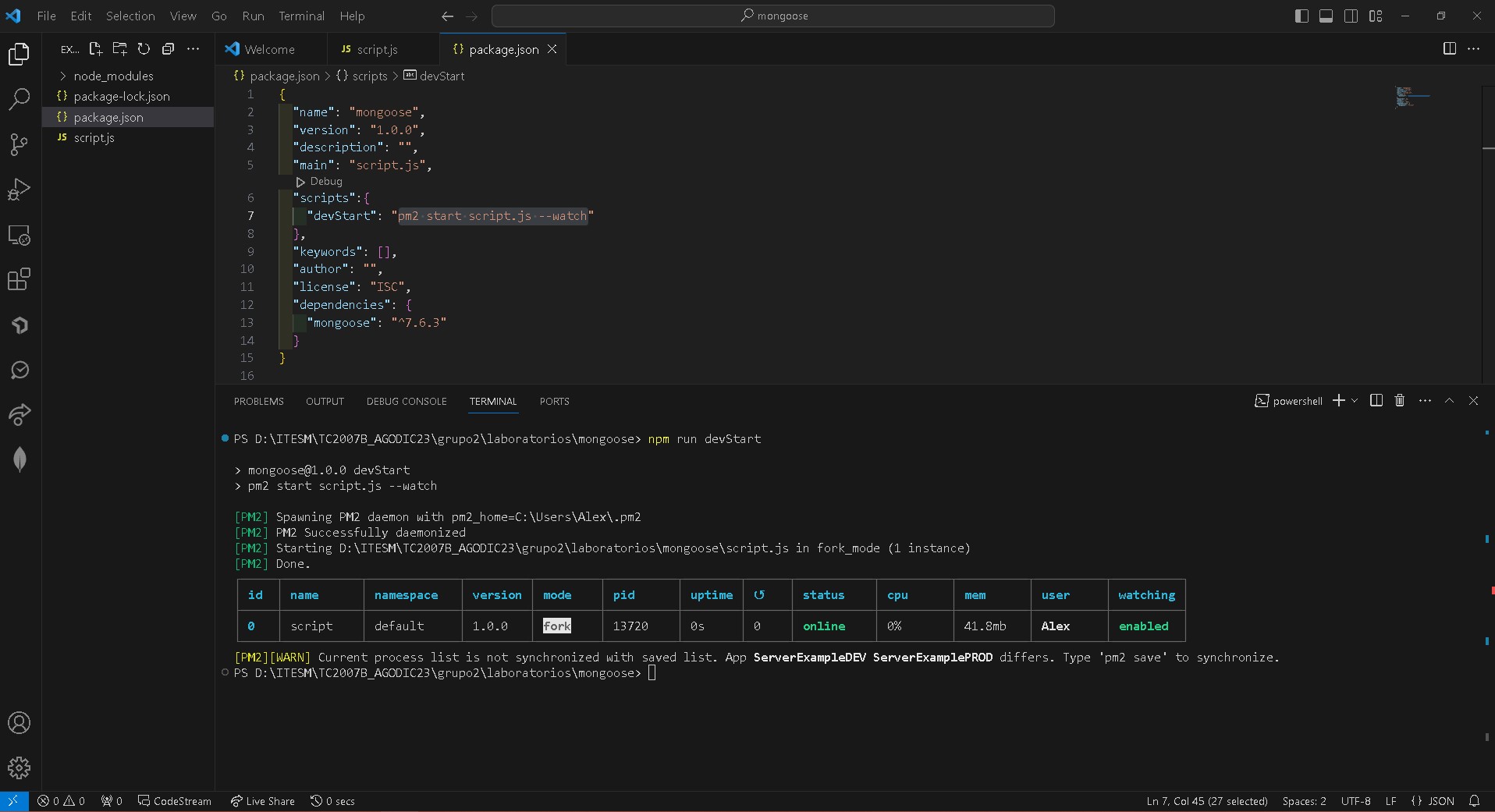
Task: Open the Accounts menu icon
Action: (20, 723)
